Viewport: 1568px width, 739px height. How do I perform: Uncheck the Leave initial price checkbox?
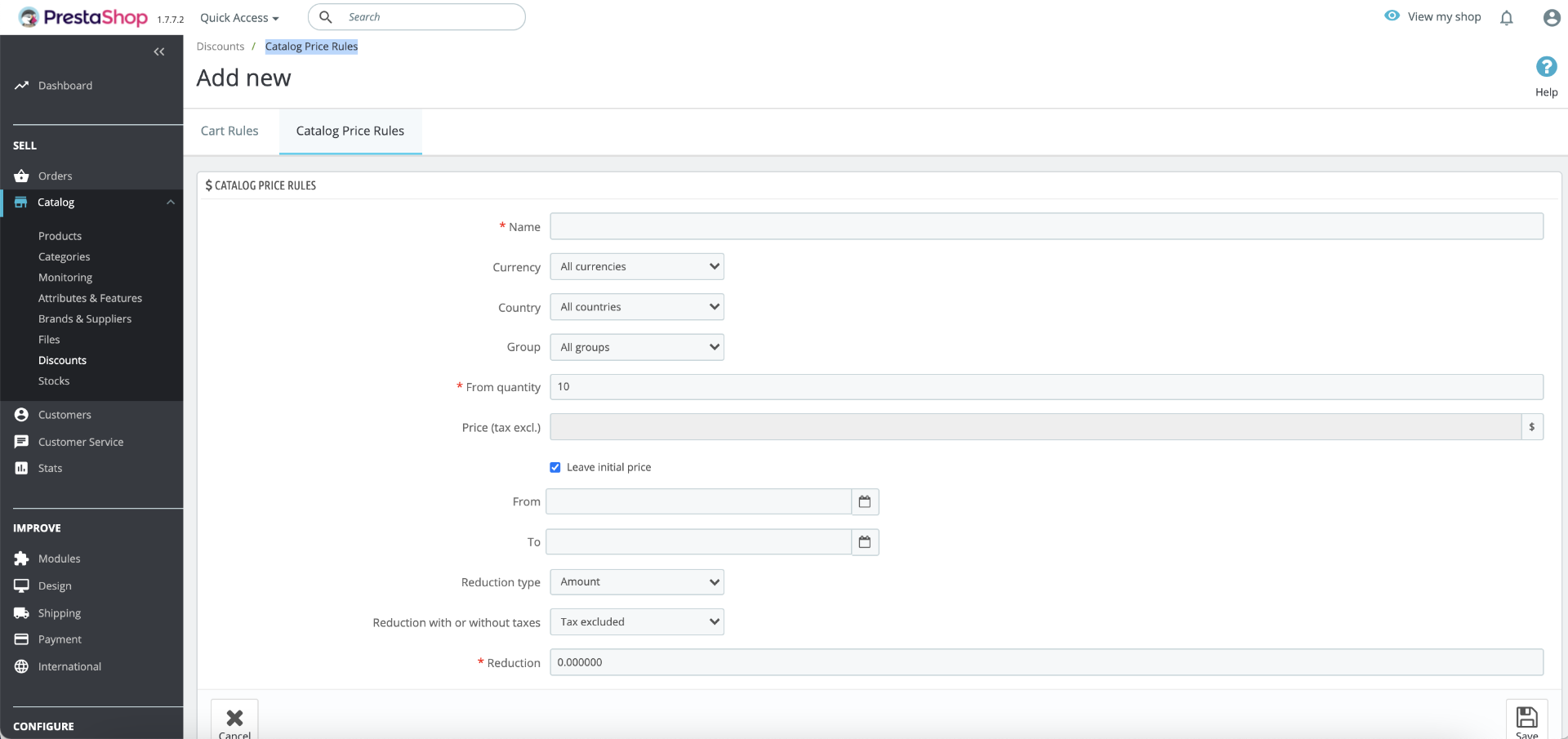pyautogui.click(x=555, y=467)
